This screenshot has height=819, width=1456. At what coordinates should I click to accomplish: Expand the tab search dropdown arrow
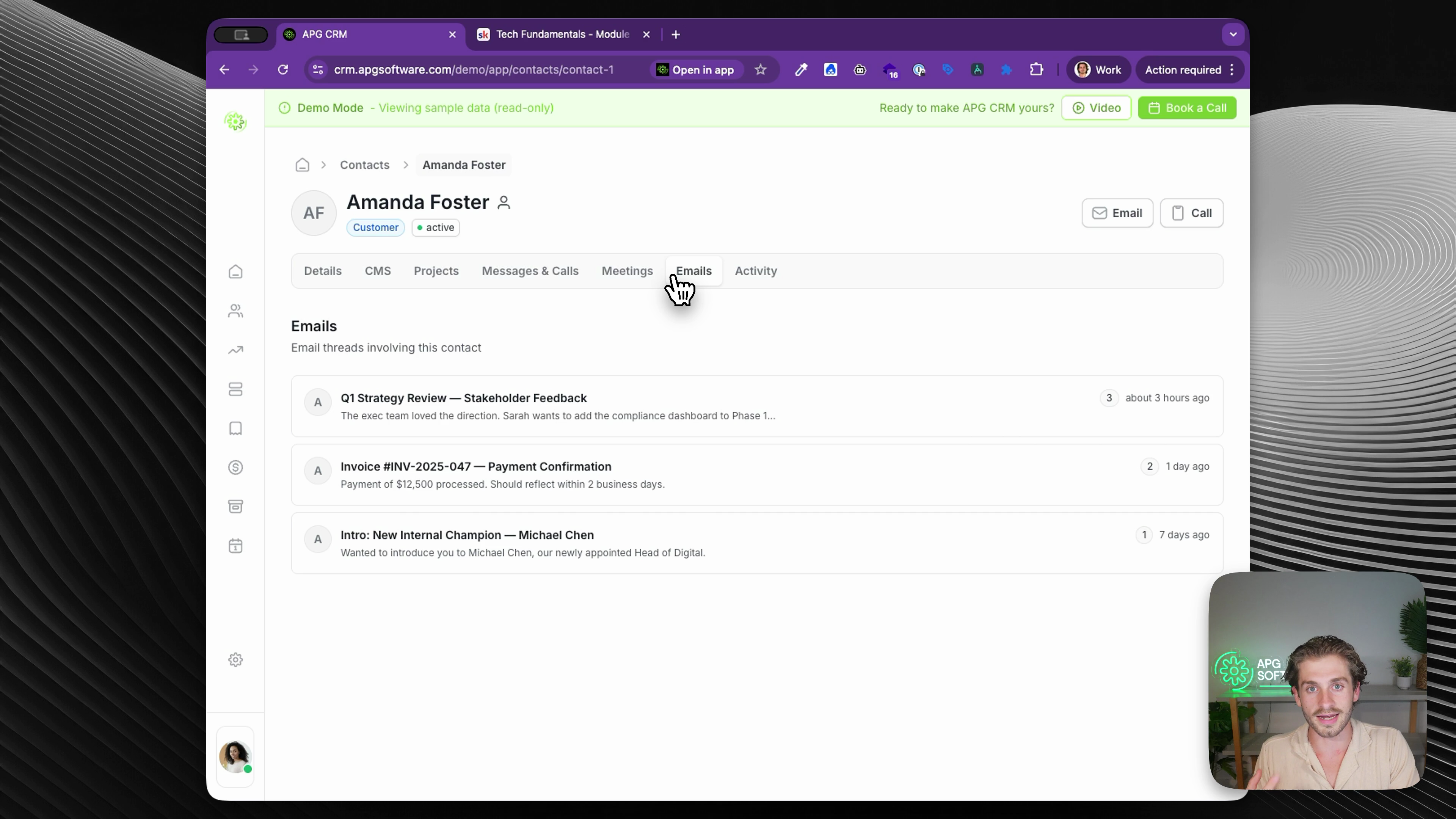(1233, 35)
